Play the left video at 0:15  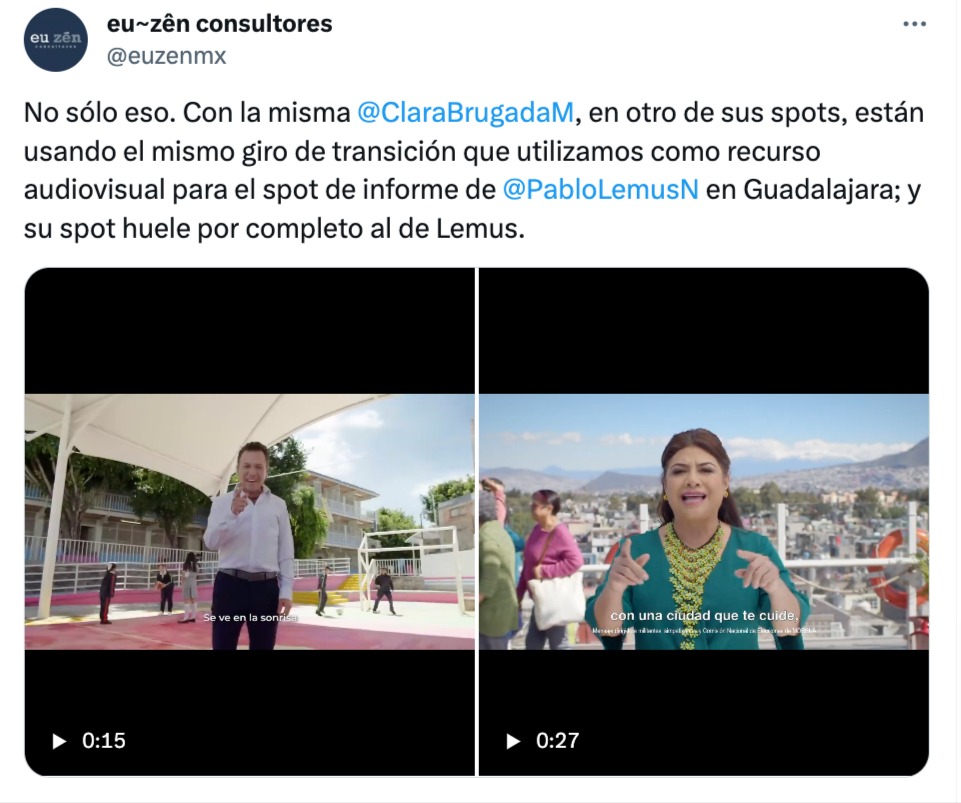[x=59, y=741]
